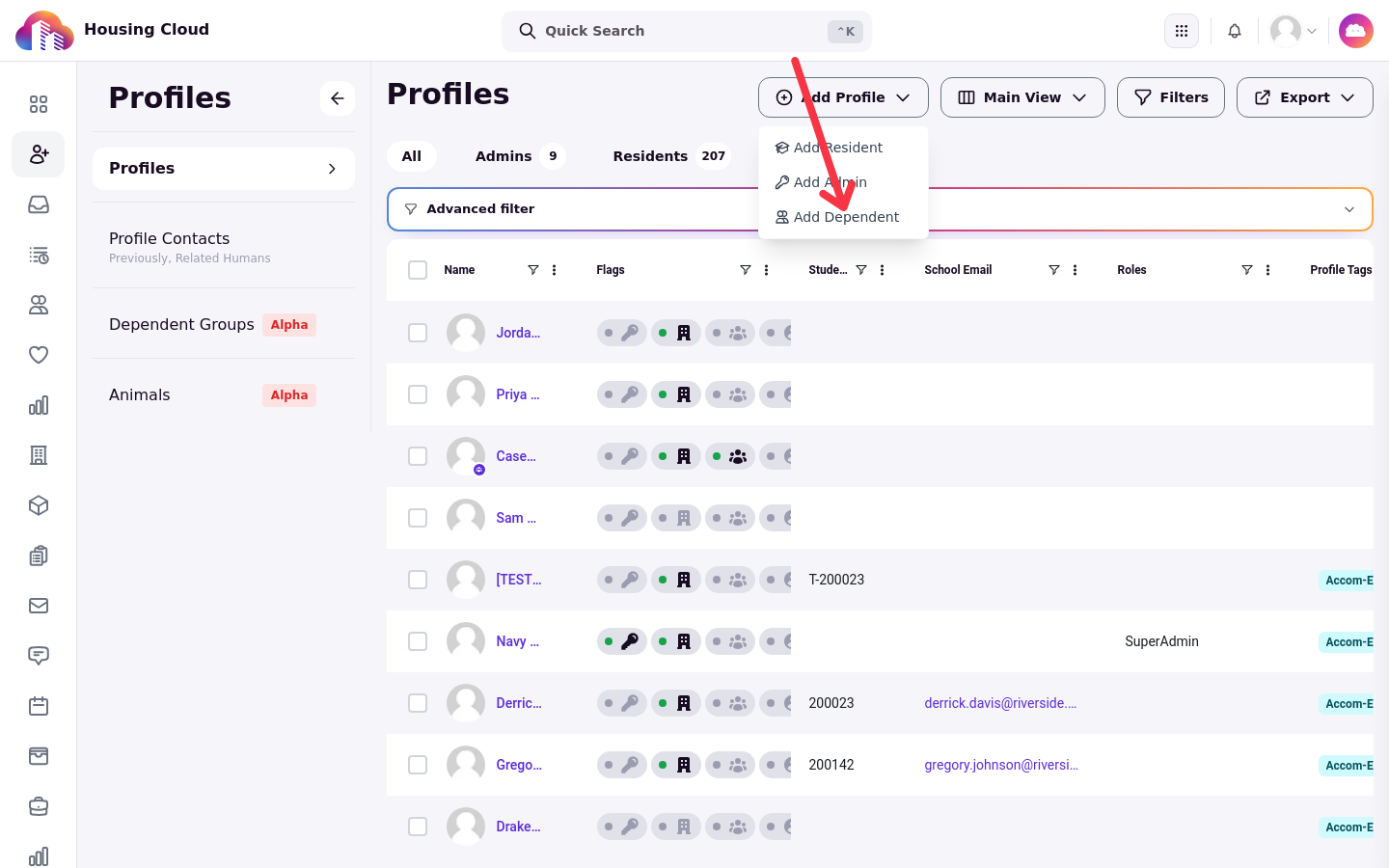Open the cube package icon in sidebar
Viewport: 1389px width, 868px height.
(x=39, y=505)
